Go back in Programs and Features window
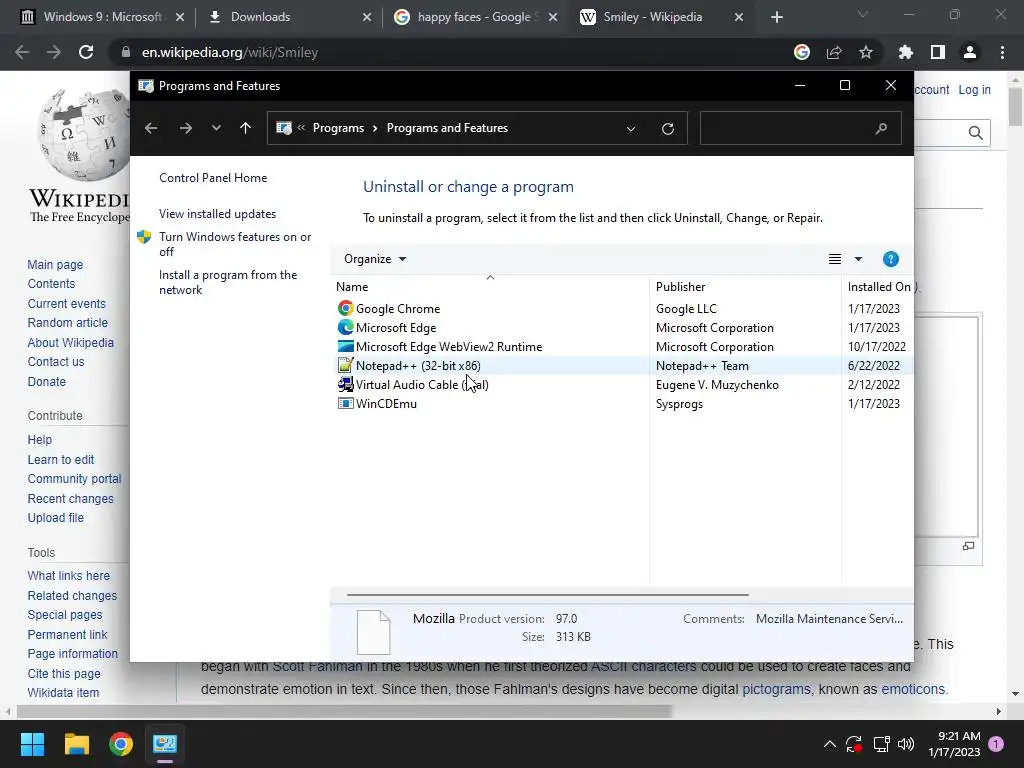The width and height of the screenshot is (1024, 768). pos(151,128)
